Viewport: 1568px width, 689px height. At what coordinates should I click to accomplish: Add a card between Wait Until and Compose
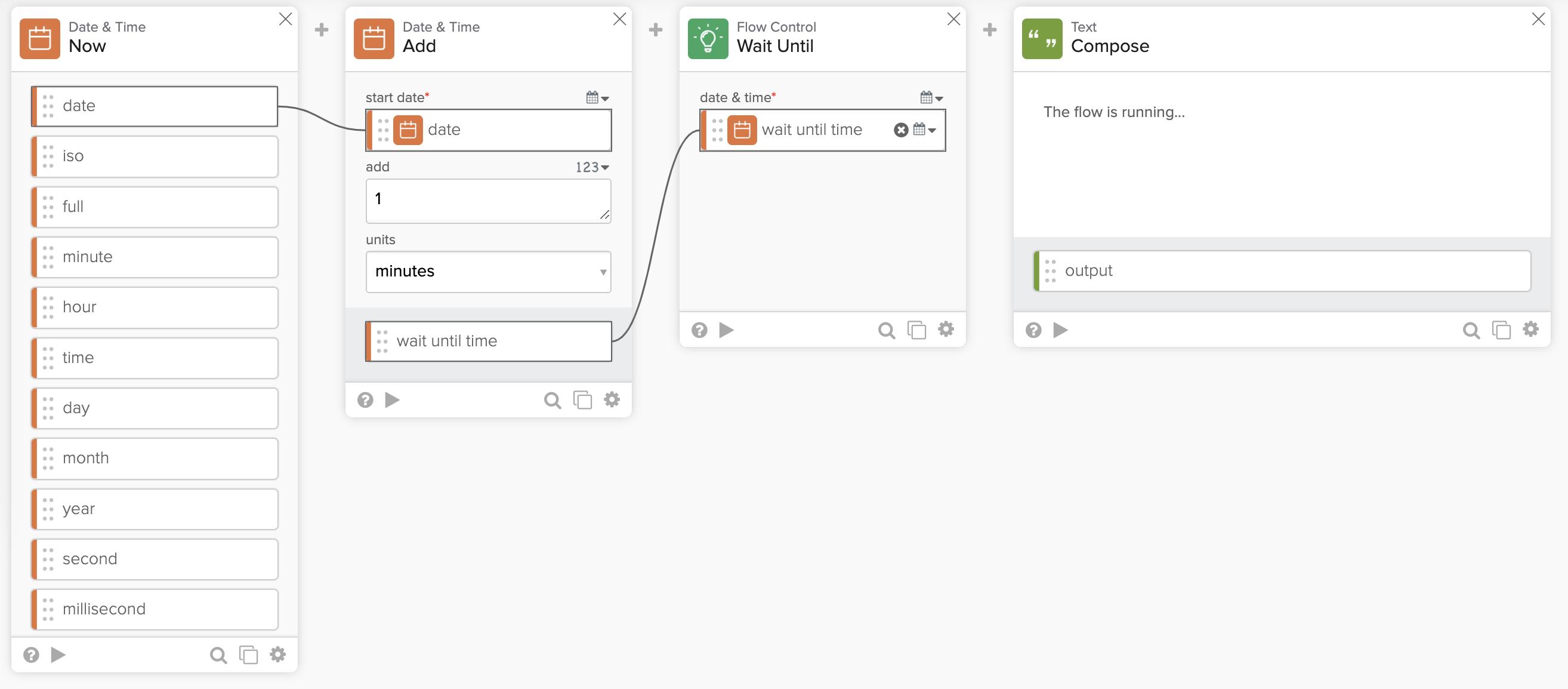click(x=990, y=29)
